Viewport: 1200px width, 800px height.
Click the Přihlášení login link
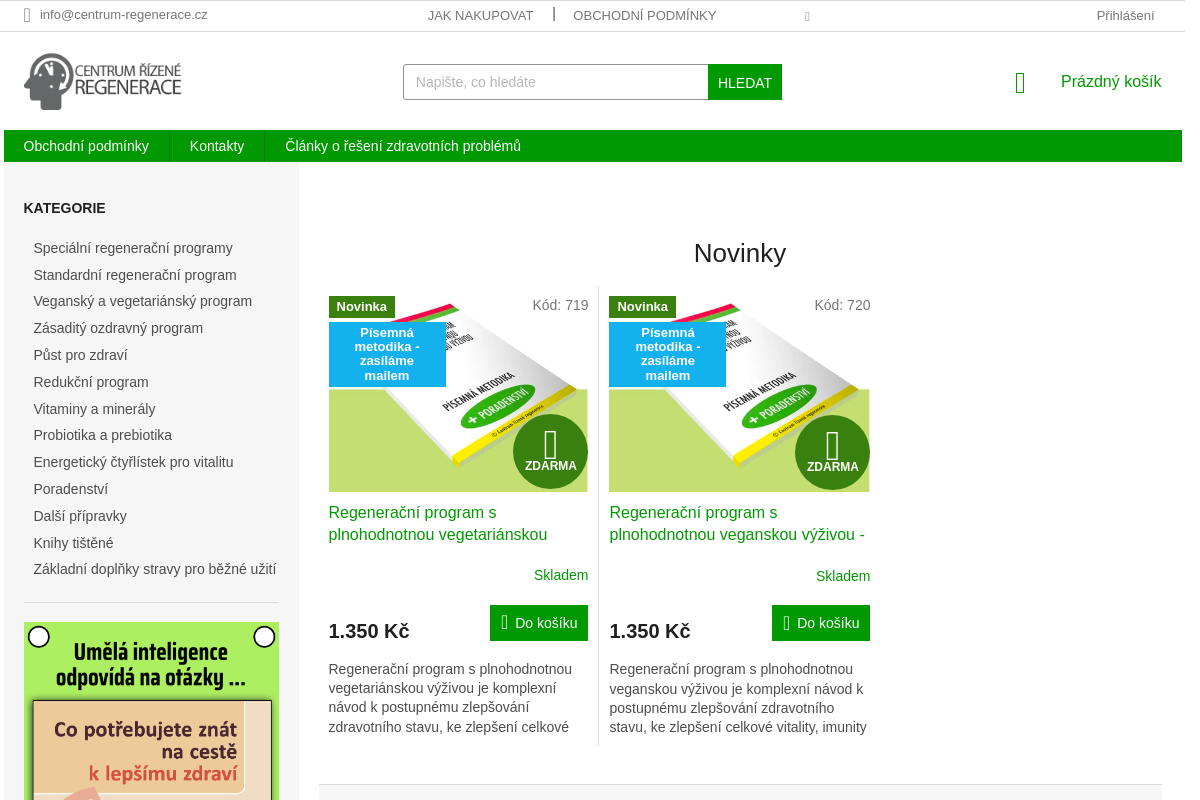tap(1125, 15)
